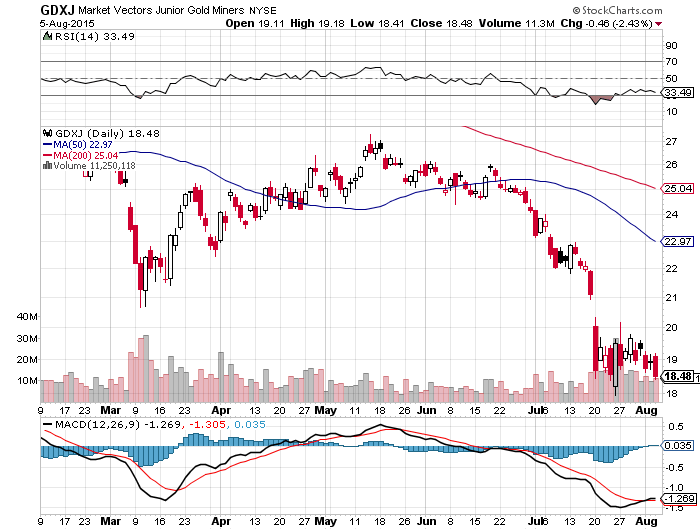Click the High 19.18 value
The width and height of the screenshot is (700, 530).
(317, 23)
